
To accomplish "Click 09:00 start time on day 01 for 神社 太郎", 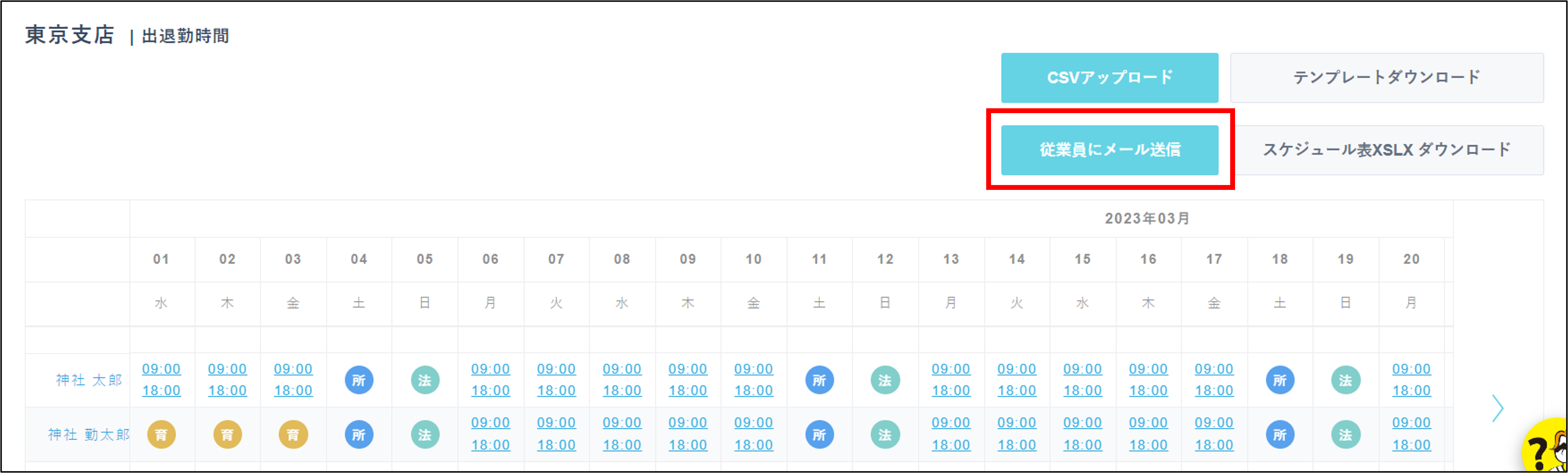I will (161, 369).
